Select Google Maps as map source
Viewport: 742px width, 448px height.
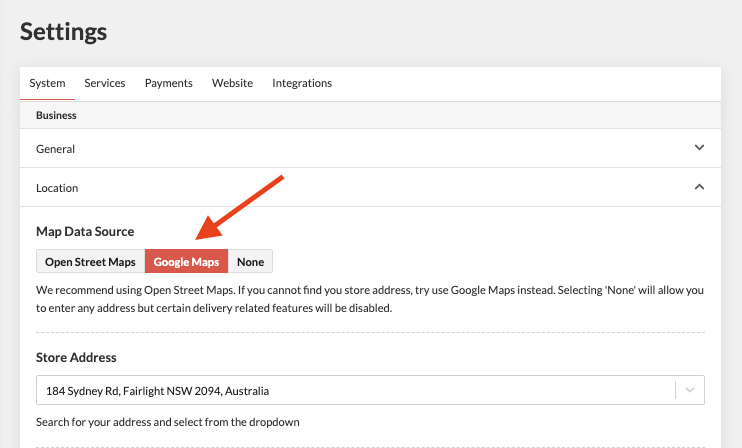[x=186, y=262]
